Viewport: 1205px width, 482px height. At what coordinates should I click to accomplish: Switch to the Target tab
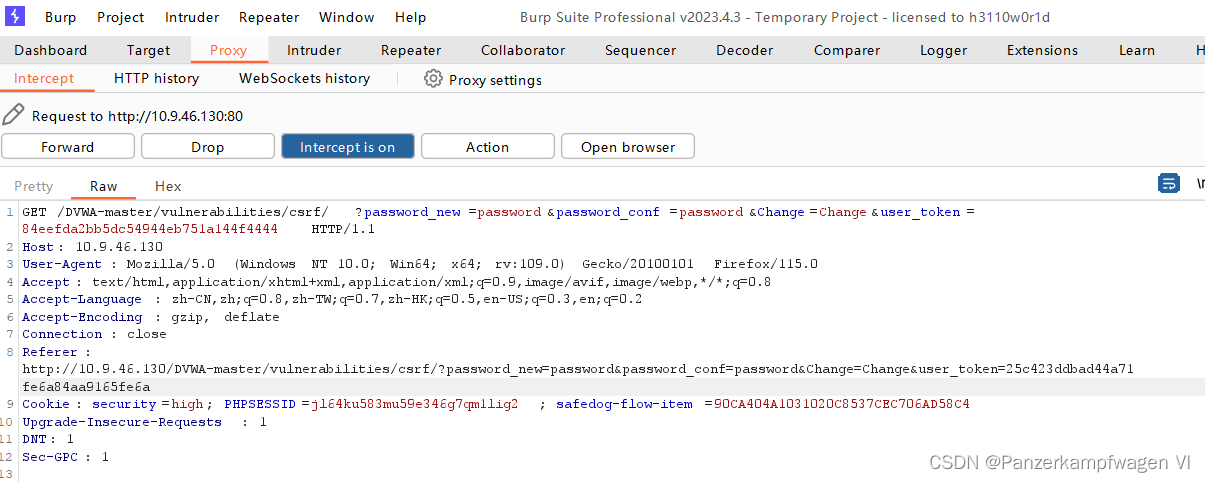pos(148,50)
